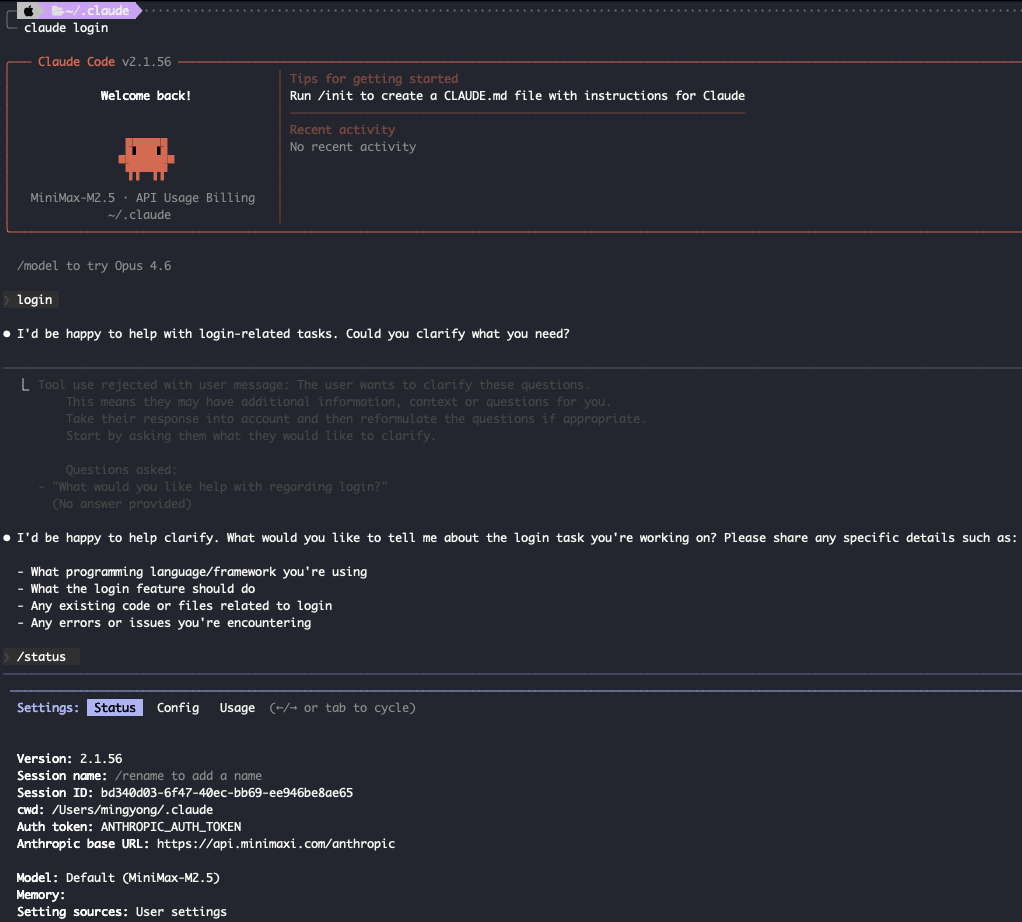The height and width of the screenshot is (922, 1022).
Task: Click the 'claude login' command line
Action: tap(66, 28)
